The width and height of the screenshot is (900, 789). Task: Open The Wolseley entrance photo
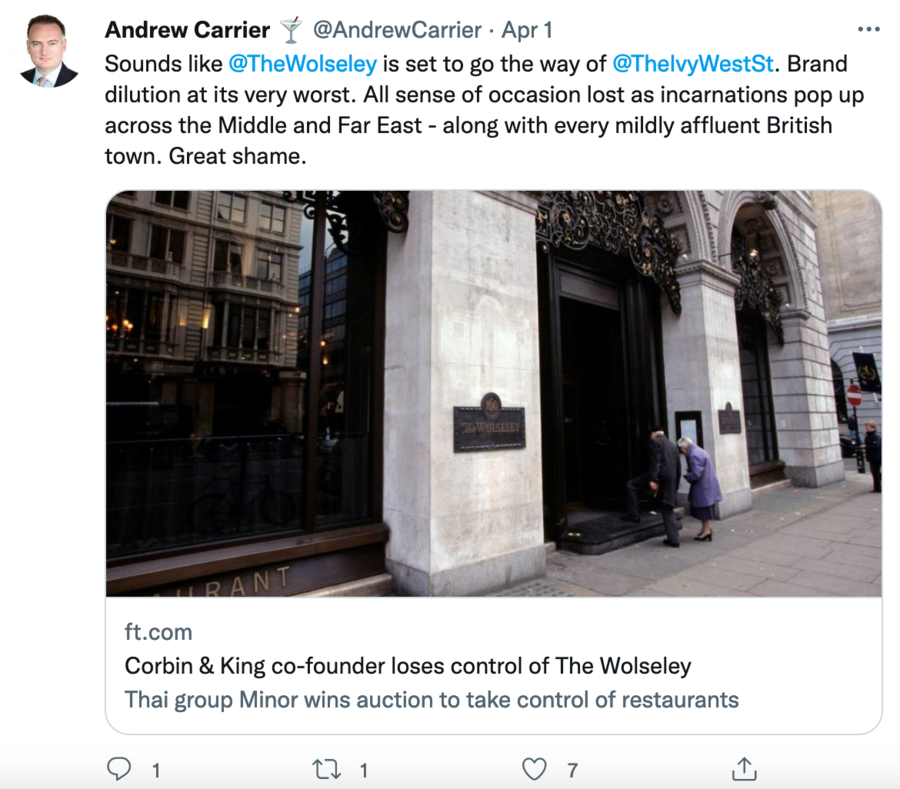tap(494, 393)
